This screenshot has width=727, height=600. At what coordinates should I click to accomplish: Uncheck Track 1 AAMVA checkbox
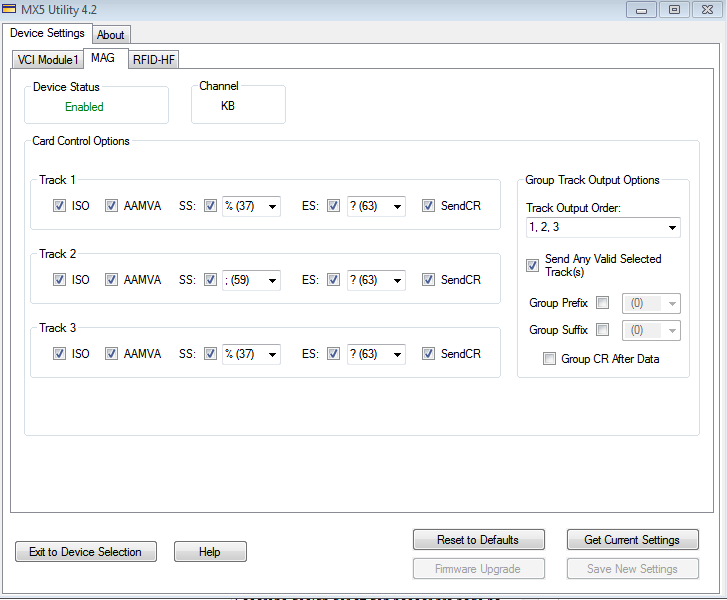pos(111,205)
